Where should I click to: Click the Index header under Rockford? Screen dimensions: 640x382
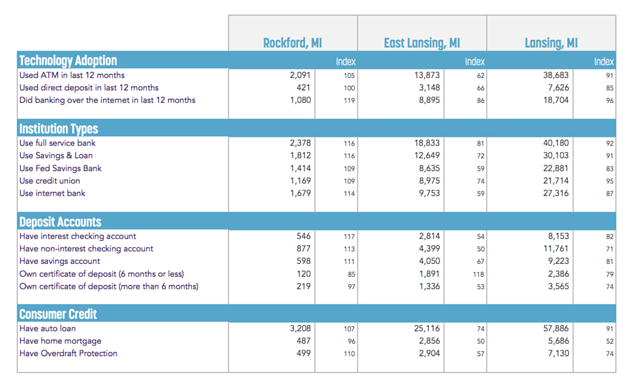[x=346, y=62]
